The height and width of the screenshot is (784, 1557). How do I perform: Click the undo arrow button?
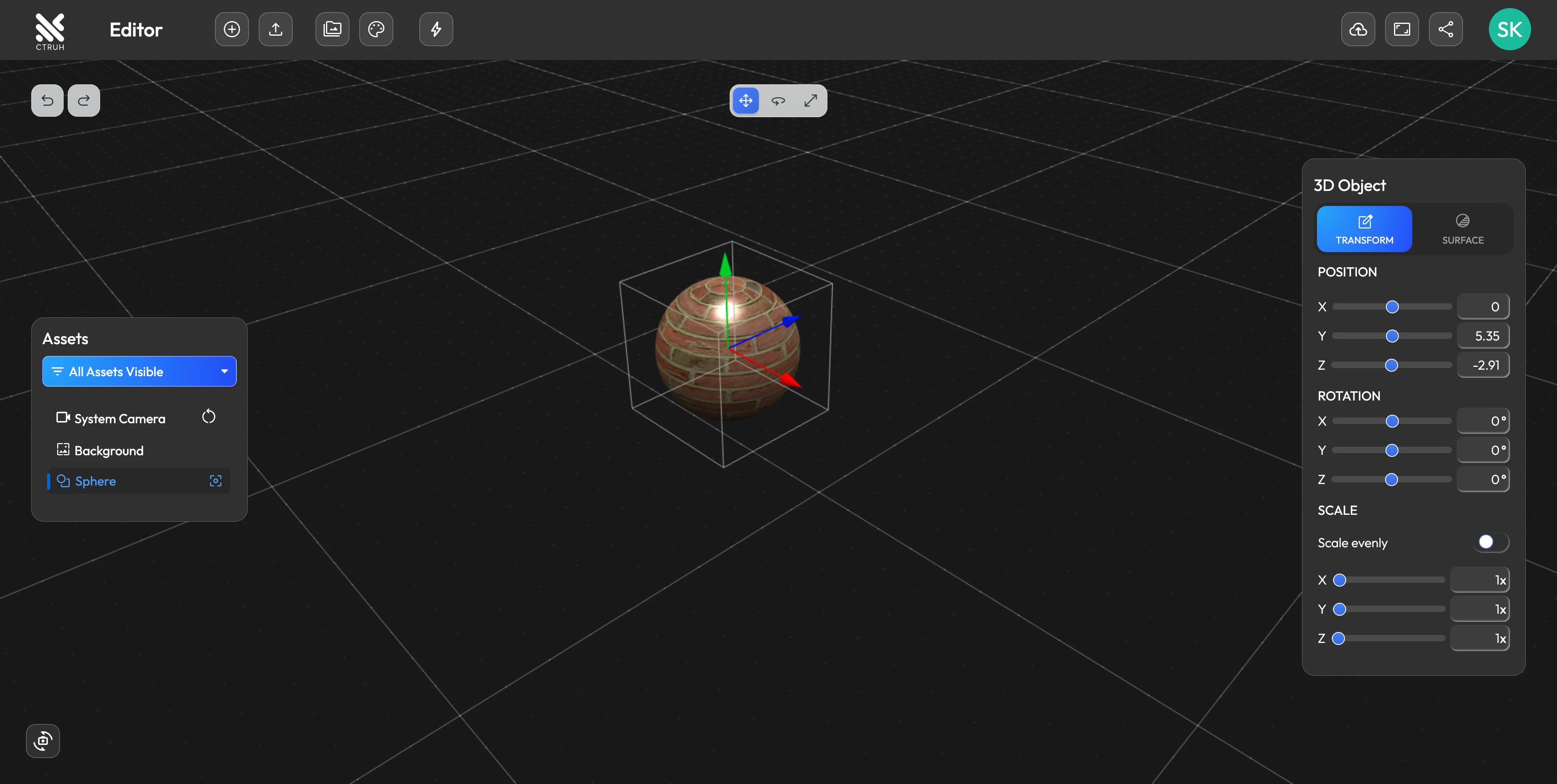(47, 101)
